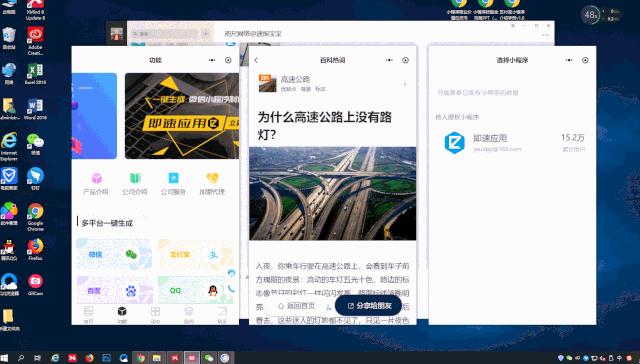Image resolution: width=640 pixels, height=364 pixels.
Task: Click the 多平台一键生成 heading
Action: [x=107, y=223]
